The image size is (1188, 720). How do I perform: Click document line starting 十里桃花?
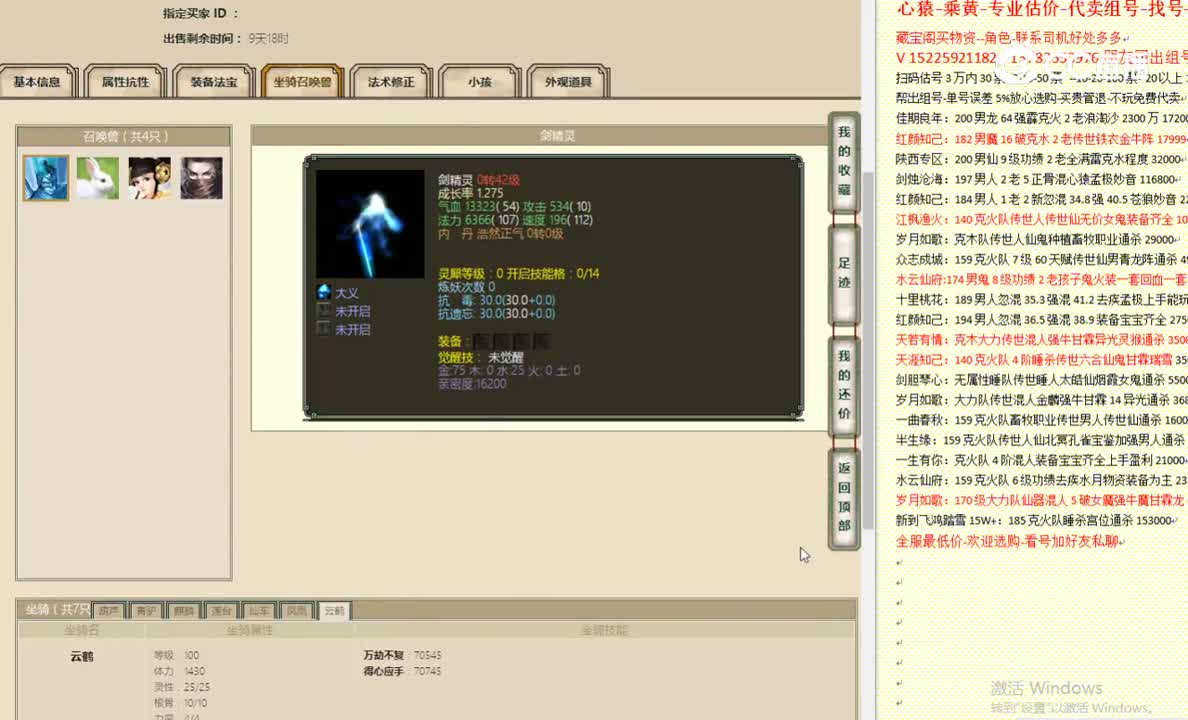tap(1042, 299)
